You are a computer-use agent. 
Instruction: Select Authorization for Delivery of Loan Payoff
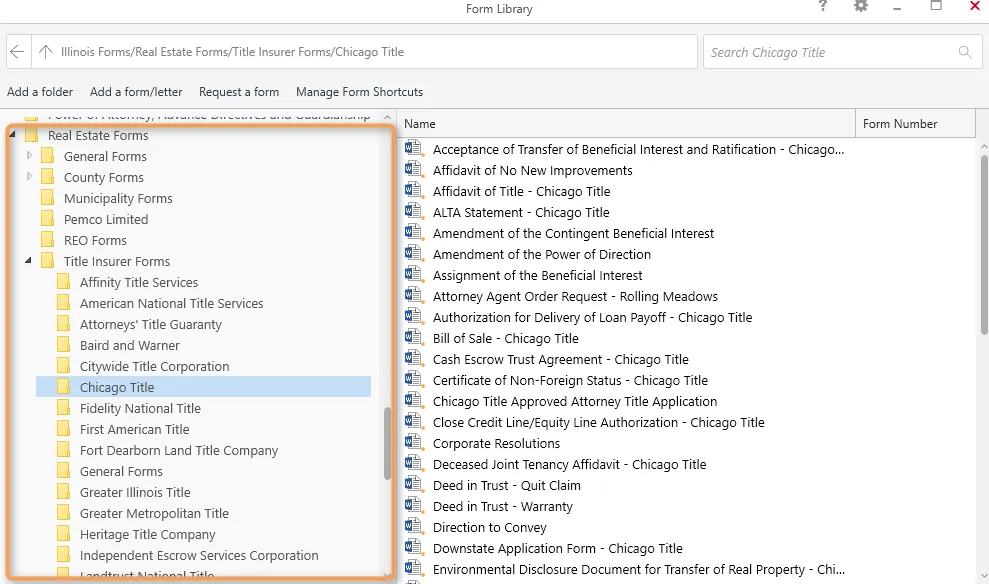click(592, 317)
